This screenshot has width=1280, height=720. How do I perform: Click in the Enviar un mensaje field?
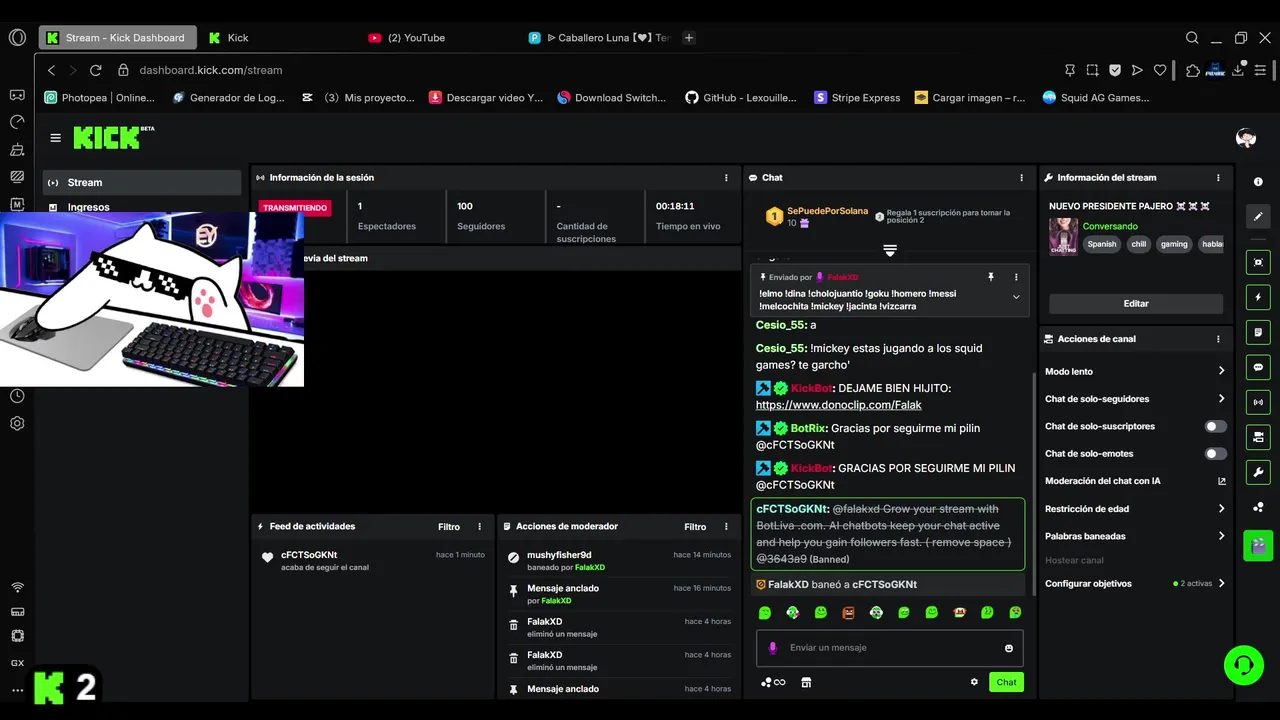click(x=890, y=648)
